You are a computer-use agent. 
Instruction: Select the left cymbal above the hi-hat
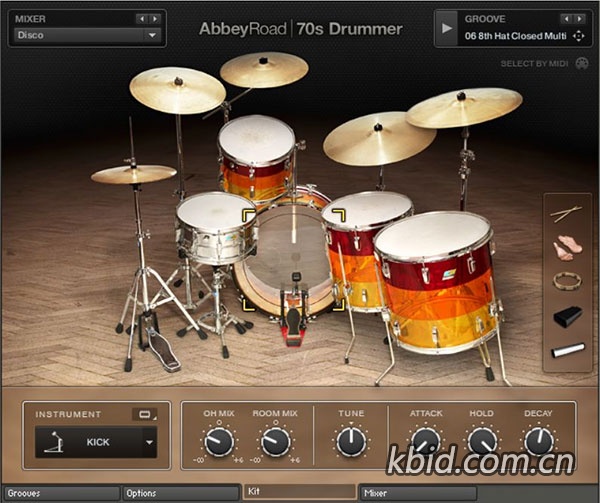(178, 91)
